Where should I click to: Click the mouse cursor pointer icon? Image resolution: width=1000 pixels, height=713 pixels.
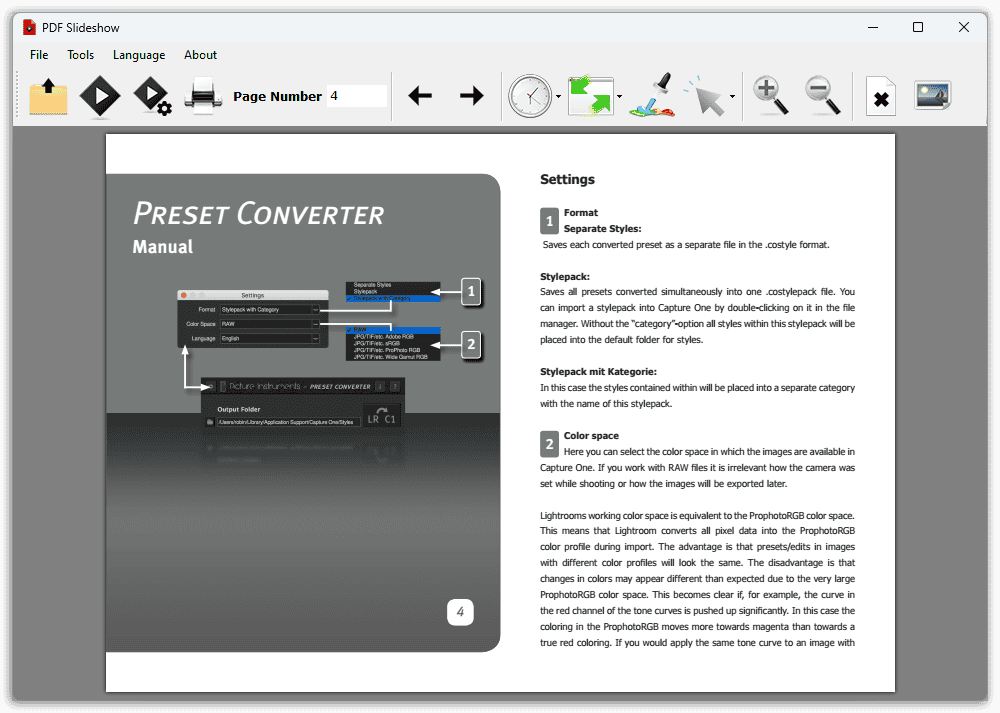[705, 97]
